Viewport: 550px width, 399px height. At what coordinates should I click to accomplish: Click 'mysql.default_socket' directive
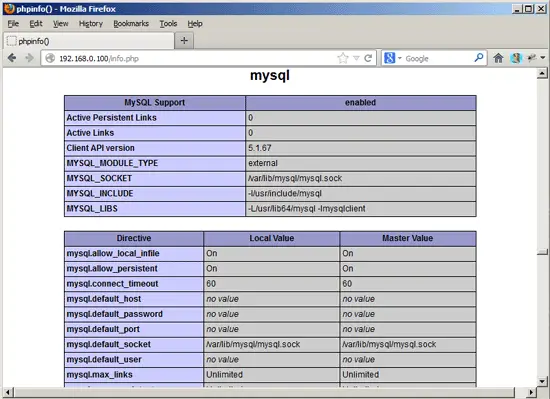109,344
